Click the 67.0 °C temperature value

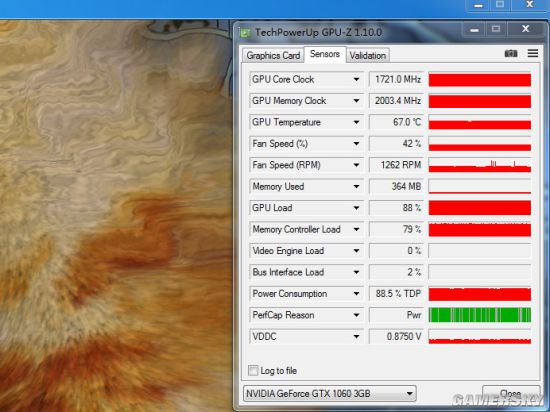coord(396,122)
